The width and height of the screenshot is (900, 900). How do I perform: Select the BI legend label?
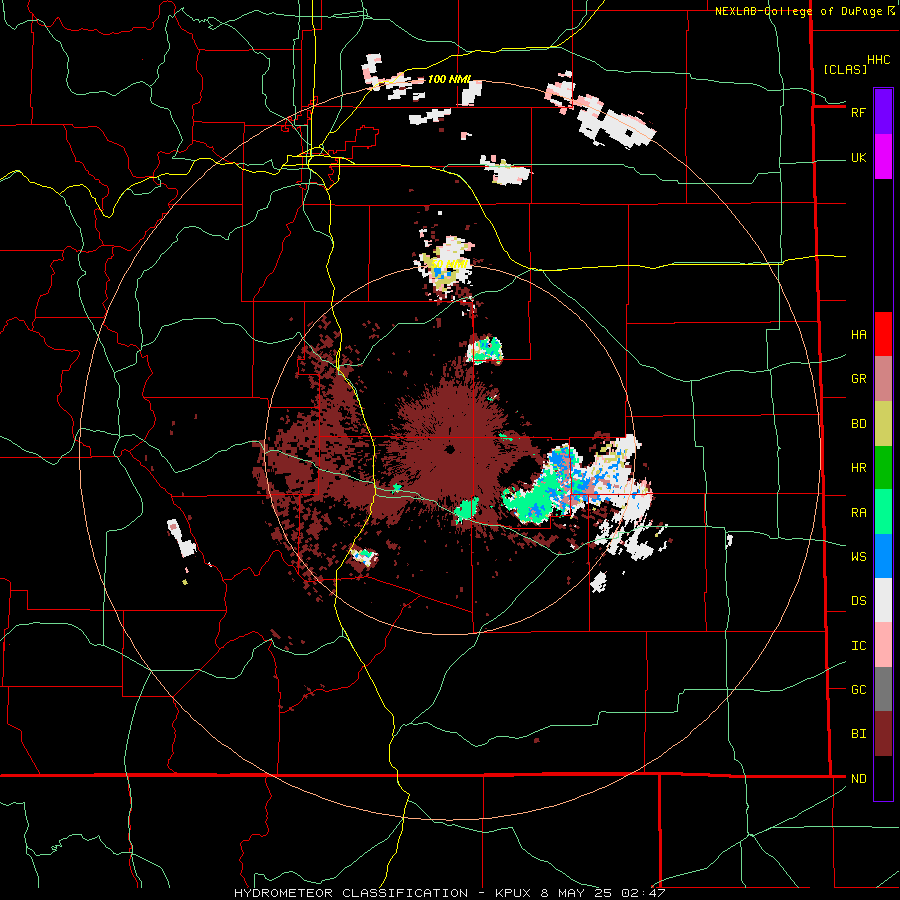pyautogui.click(x=858, y=734)
